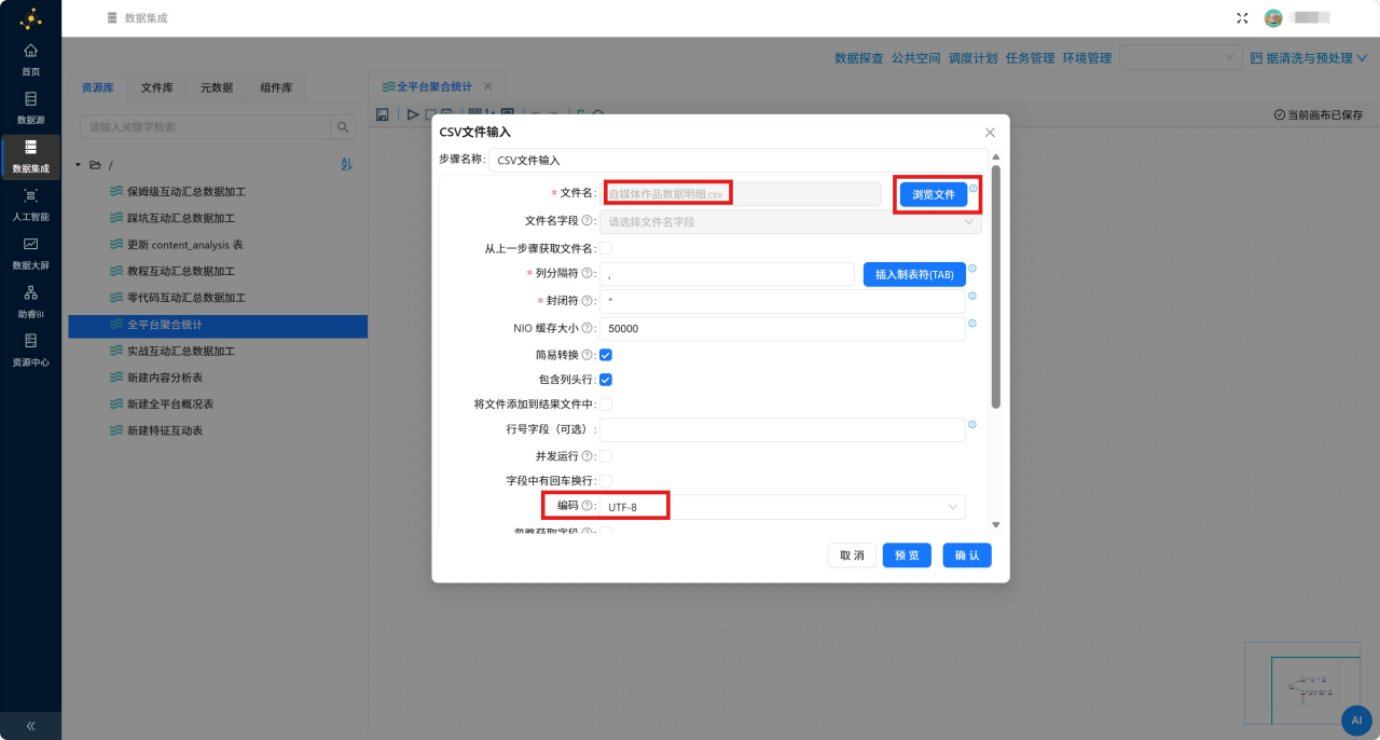Tick the 字段中有回车换行 checkbox
The image size is (1380, 740).
coord(606,481)
